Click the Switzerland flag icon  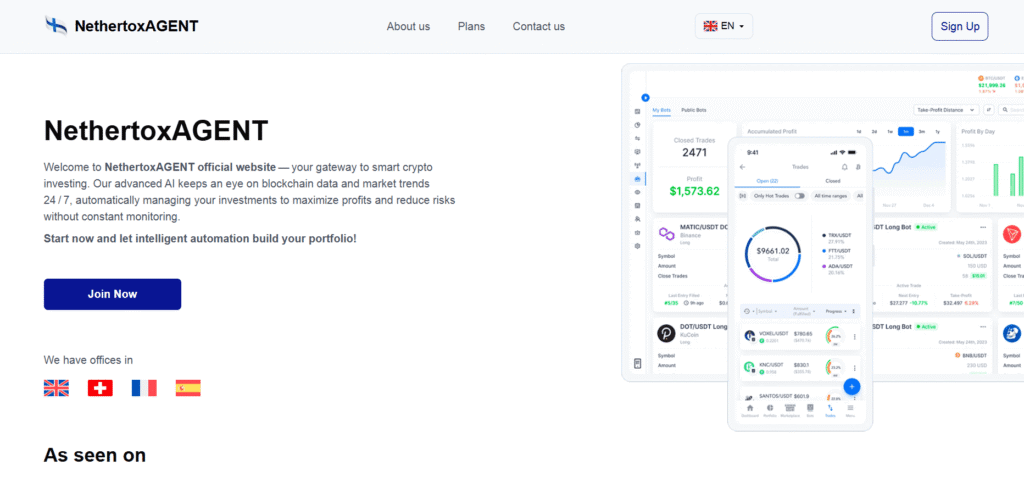pyautogui.click(x=100, y=388)
